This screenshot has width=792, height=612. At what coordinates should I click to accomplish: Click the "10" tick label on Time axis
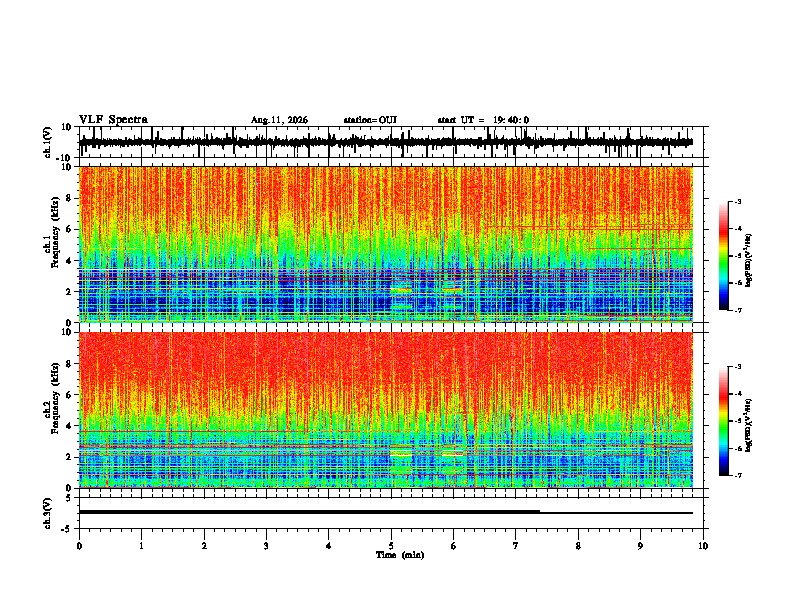click(703, 546)
